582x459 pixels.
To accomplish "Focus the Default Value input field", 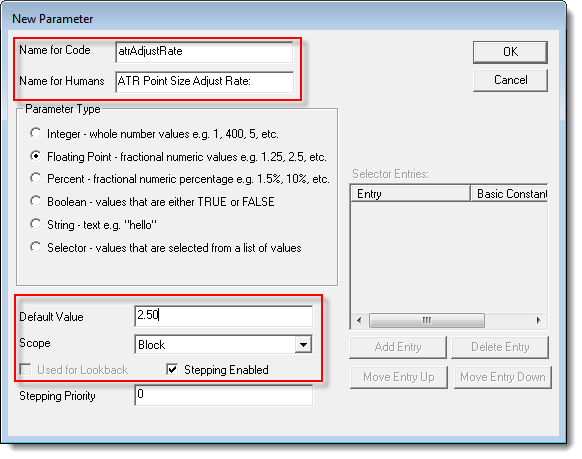I will [223, 316].
